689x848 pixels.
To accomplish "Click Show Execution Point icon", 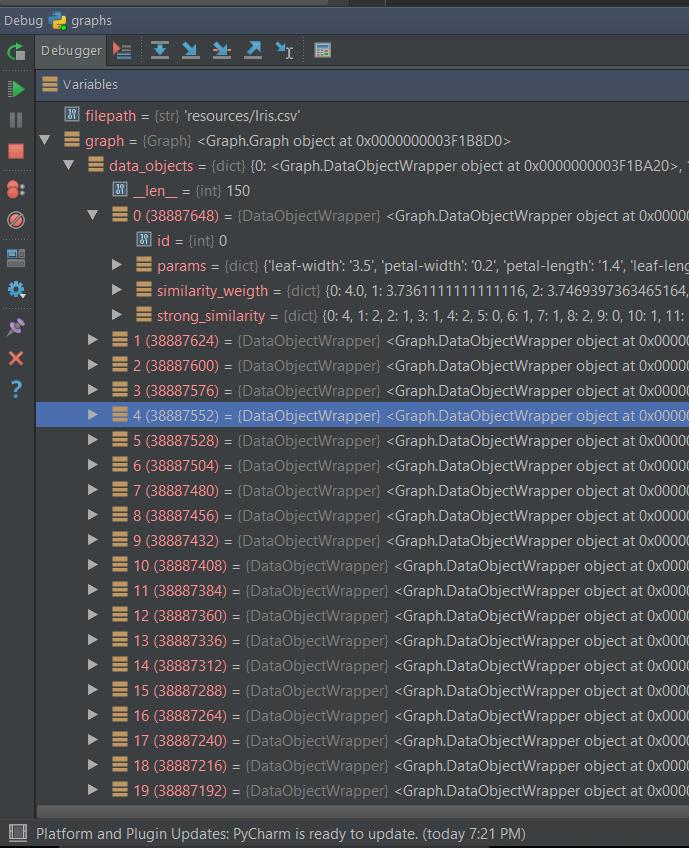I will [x=122, y=51].
